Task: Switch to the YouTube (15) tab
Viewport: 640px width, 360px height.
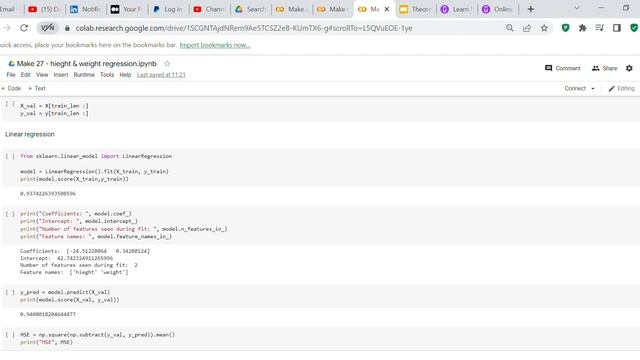Action: (44, 9)
